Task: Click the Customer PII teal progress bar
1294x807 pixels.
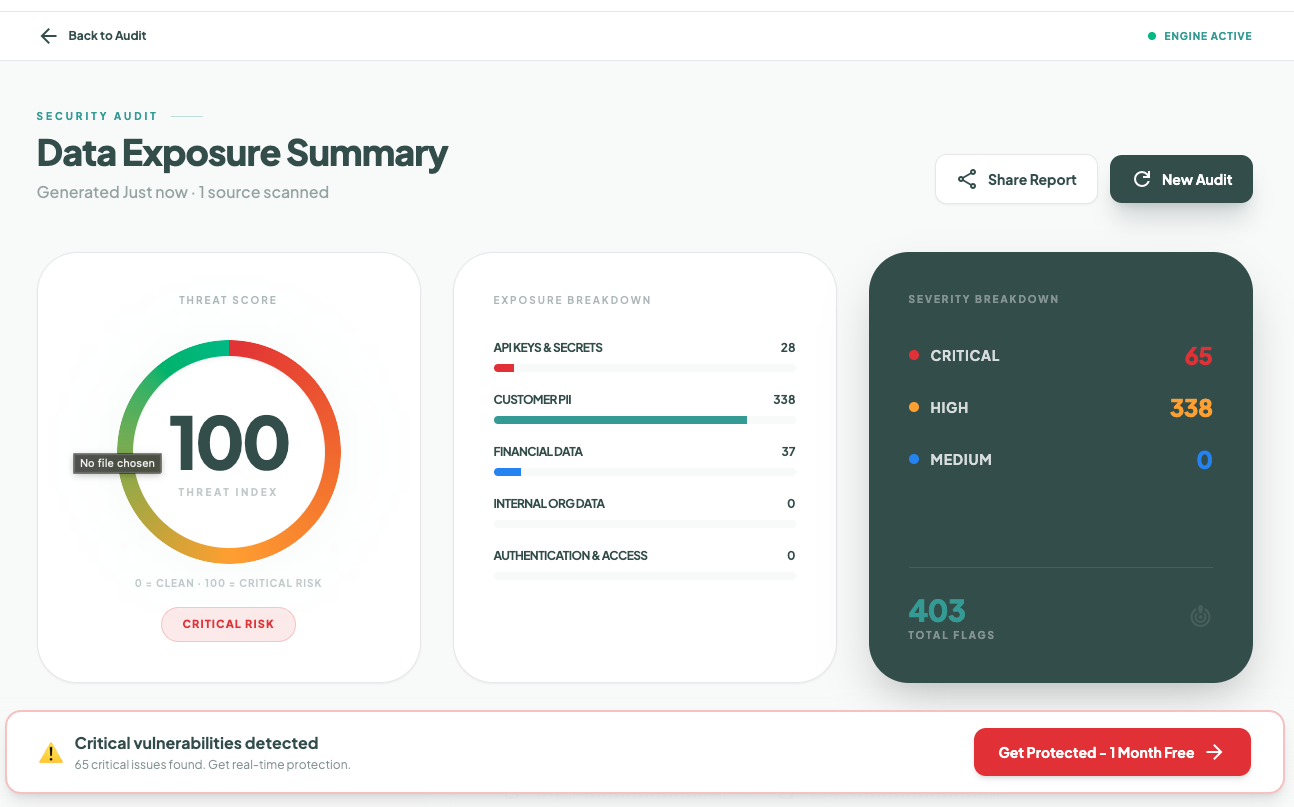Action: pos(620,420)
